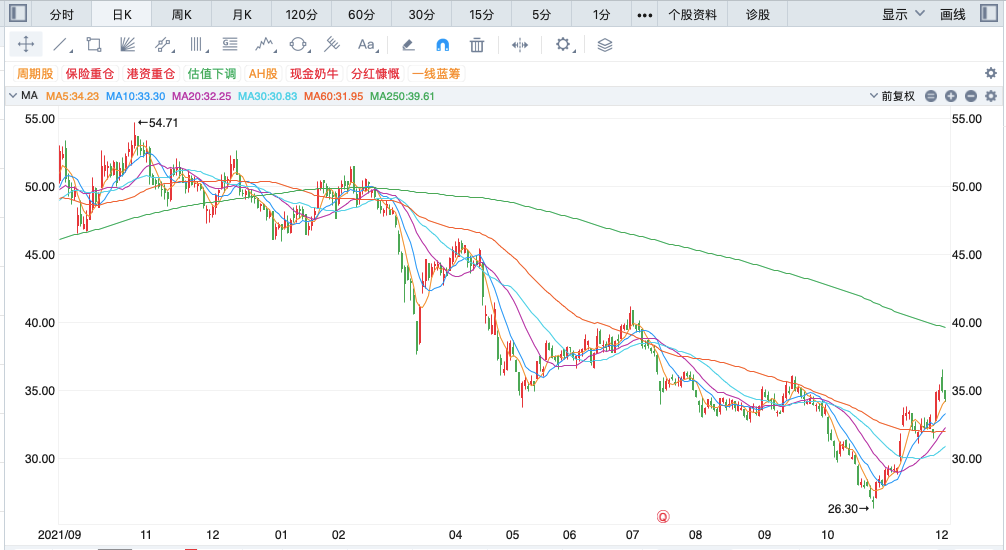Screen dimensions: 1006x550
Task: Select the crosshair move cursor tool
Action: 26,45
